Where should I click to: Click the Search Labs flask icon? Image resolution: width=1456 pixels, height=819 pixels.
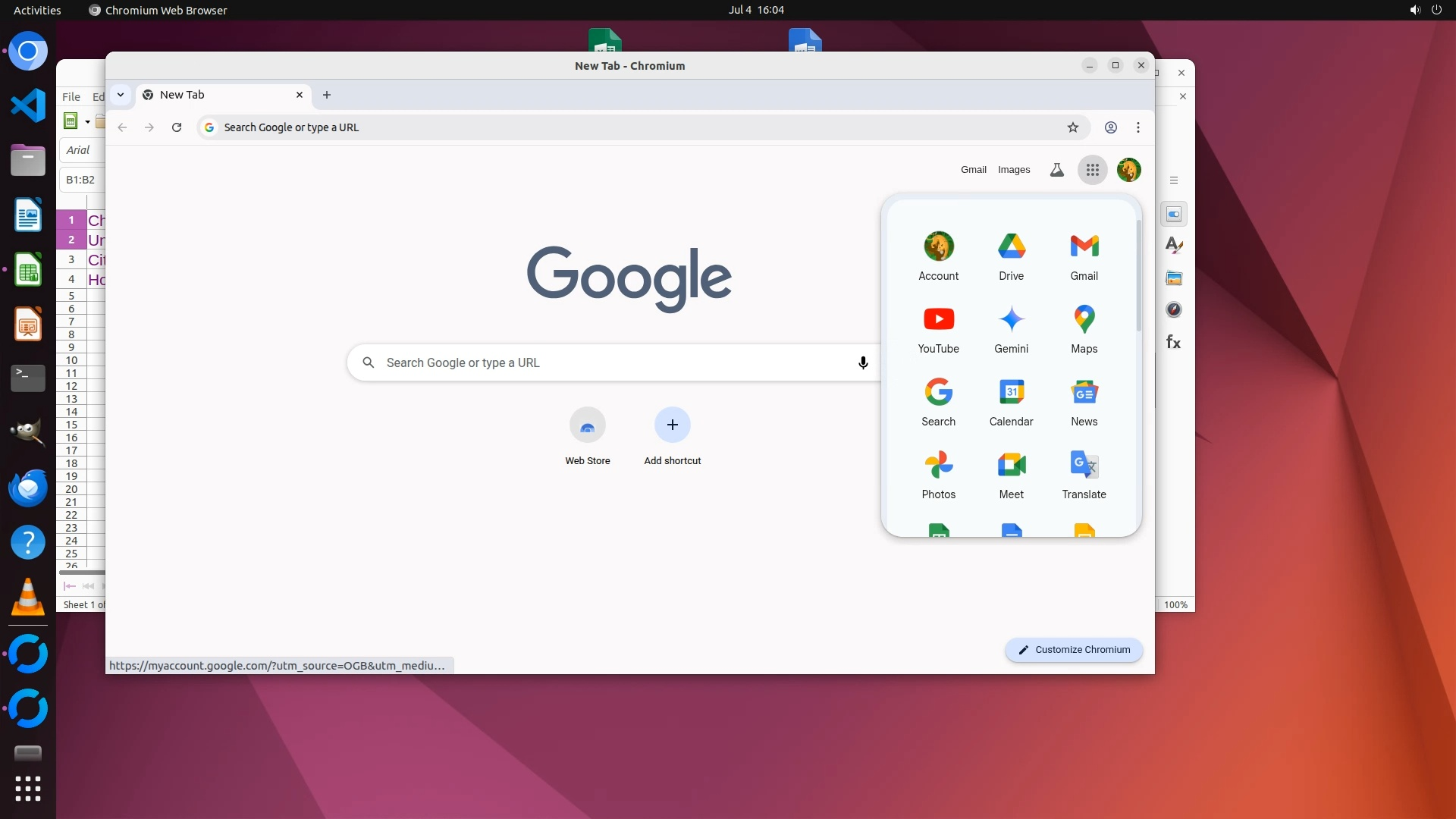1056,170
